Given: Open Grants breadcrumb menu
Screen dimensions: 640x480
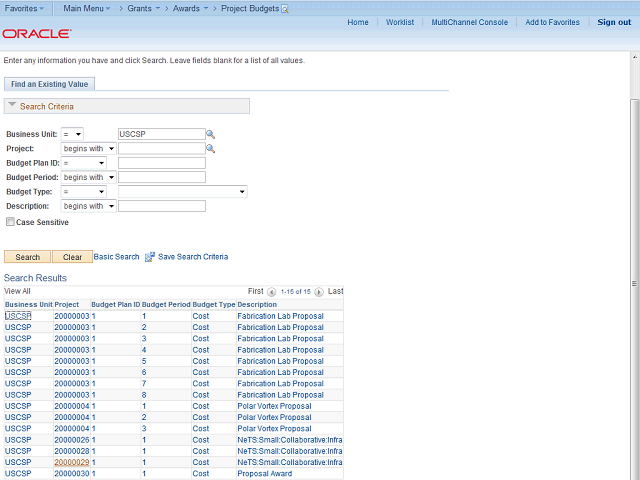Looking at the screenshot, I should pyautogui.click(x=144, y=8).
